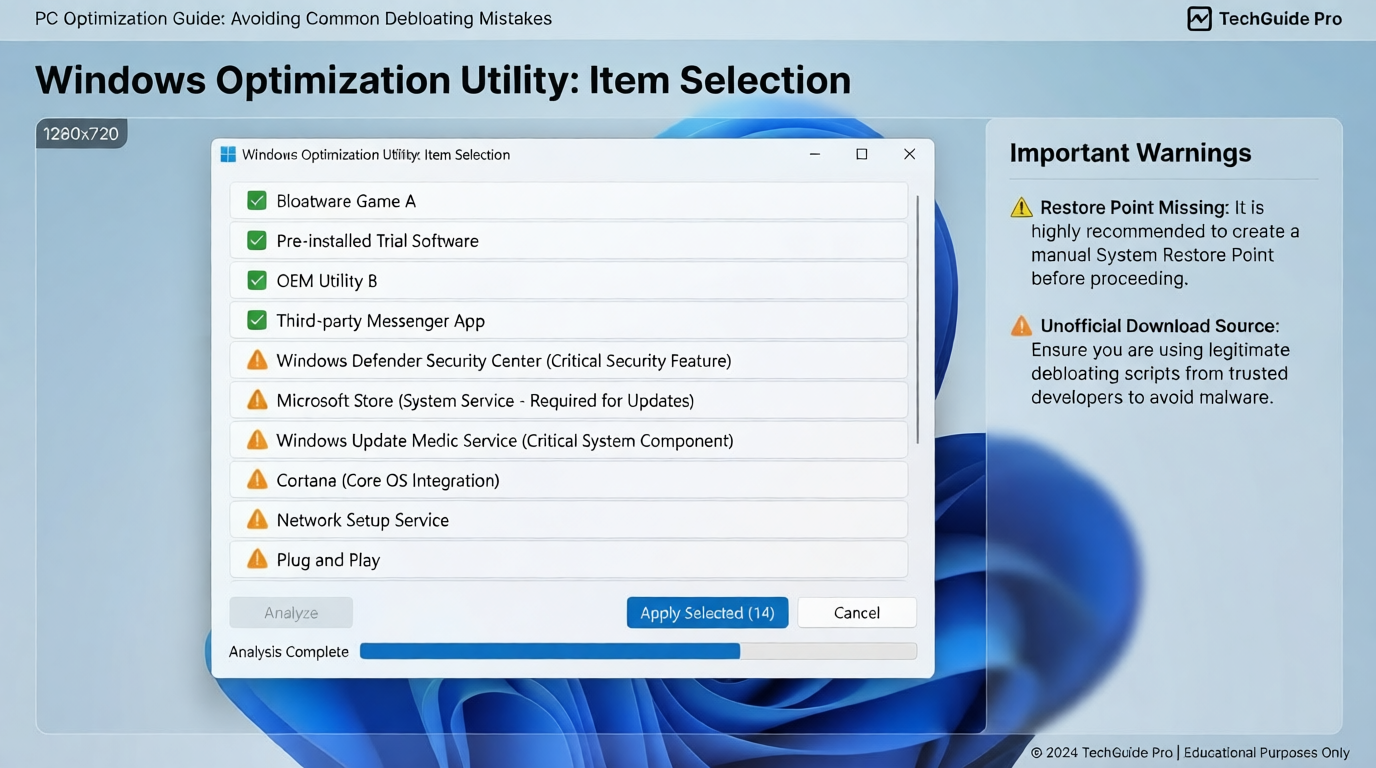Click warning icon beside Plug and Play

point(257,559)
